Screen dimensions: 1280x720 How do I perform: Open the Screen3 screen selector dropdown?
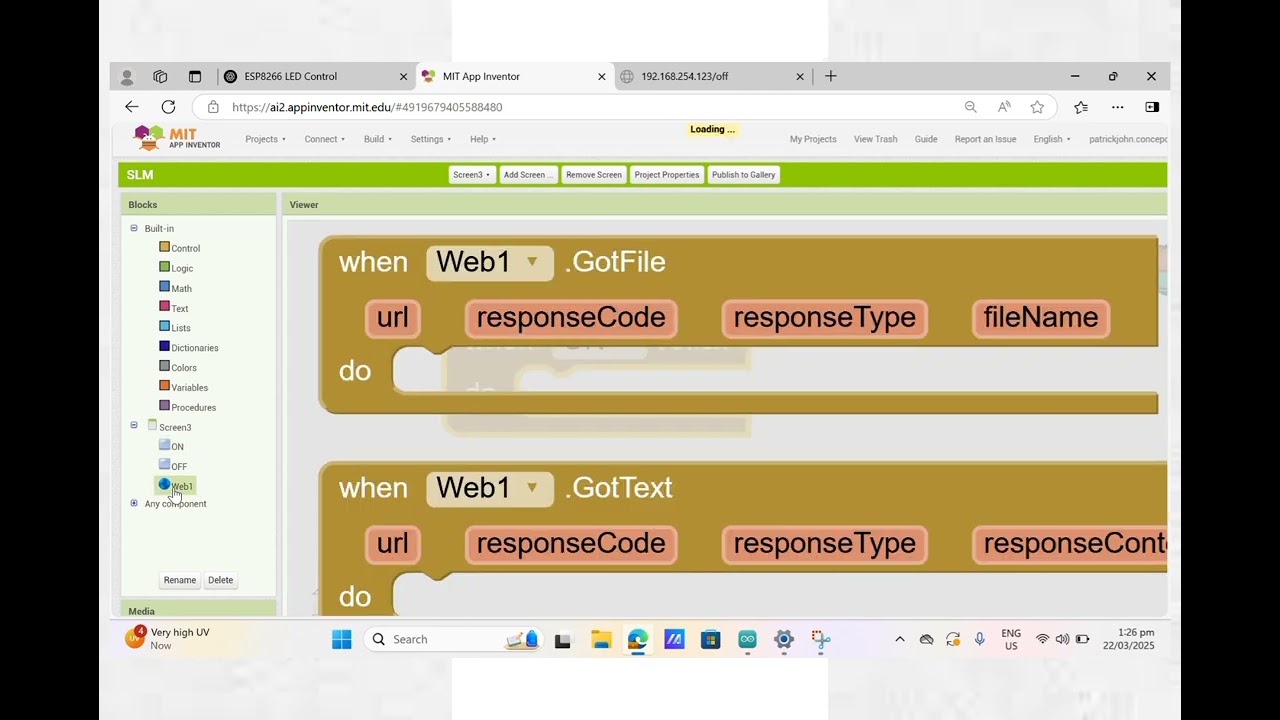pyautogui.click(x=472, y=175)
